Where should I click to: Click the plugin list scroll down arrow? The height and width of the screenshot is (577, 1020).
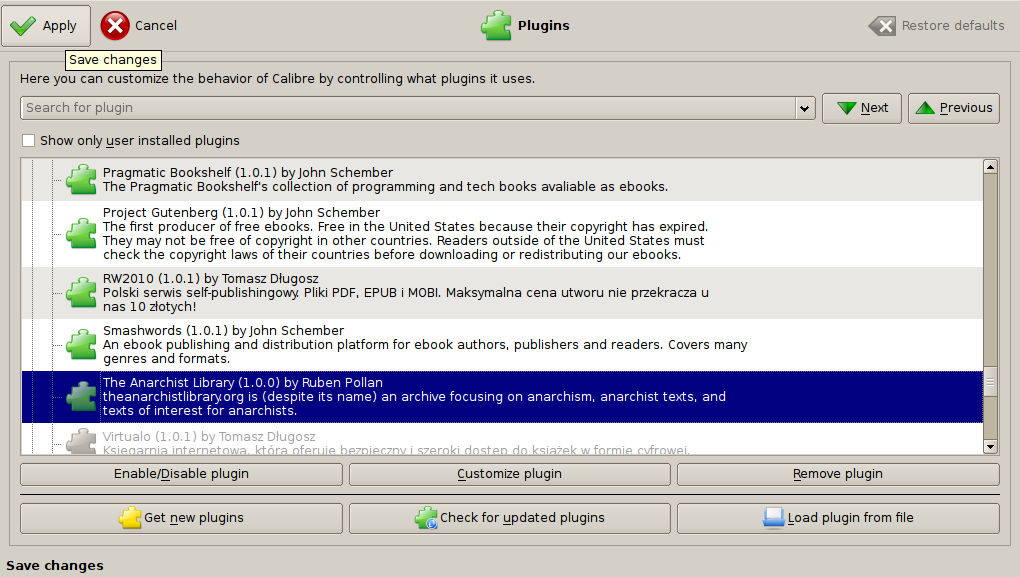coord(990,446)
